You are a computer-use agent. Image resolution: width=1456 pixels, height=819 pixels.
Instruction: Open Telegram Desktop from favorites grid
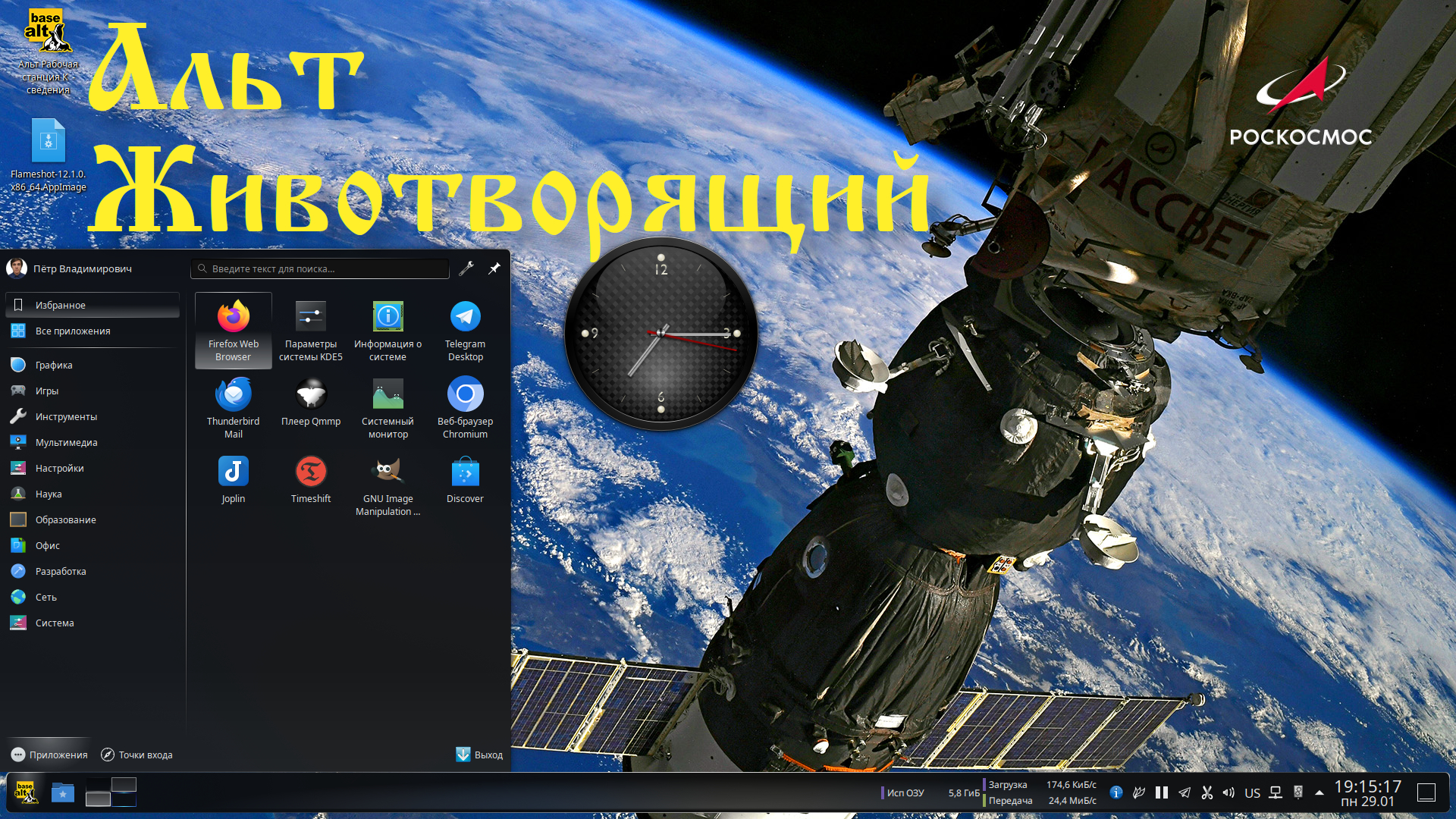(465, 330)
